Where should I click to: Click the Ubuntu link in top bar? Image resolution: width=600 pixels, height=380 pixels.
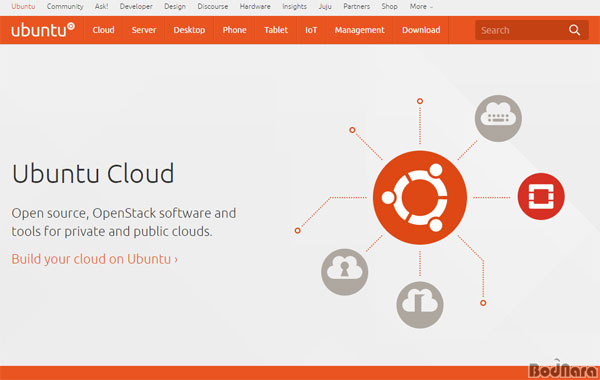(x=23, y=7)
